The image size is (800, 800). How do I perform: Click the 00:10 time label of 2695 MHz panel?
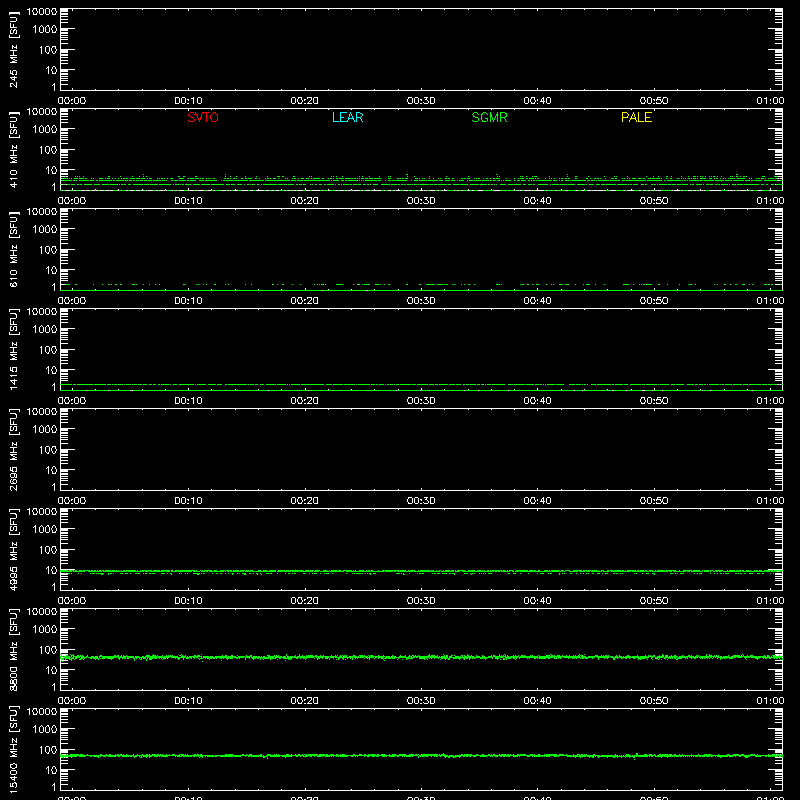tap(188, 501)
